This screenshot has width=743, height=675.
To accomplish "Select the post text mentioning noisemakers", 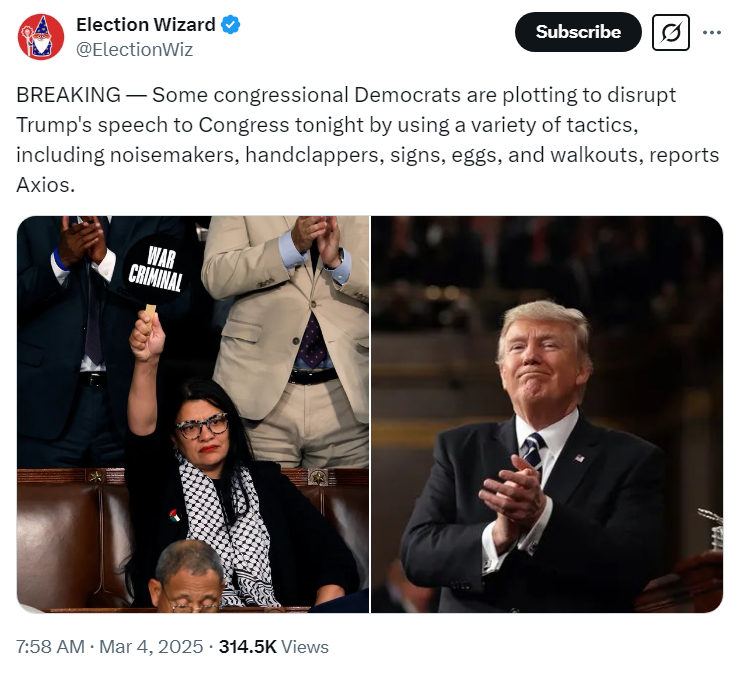I will click(368, 140).
